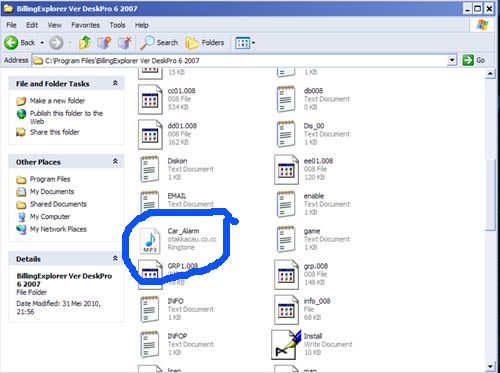Select the grp.008 file icon

(286, 274)
